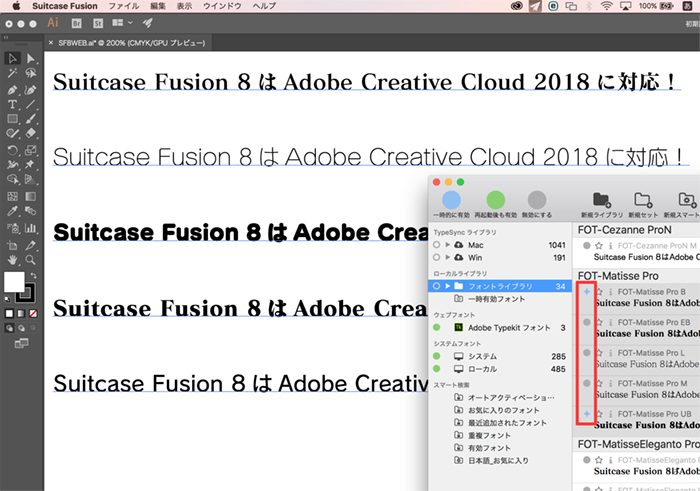Select the Artboard tool
The height and width of the screenshot is (491, 700).
point(12,245)
